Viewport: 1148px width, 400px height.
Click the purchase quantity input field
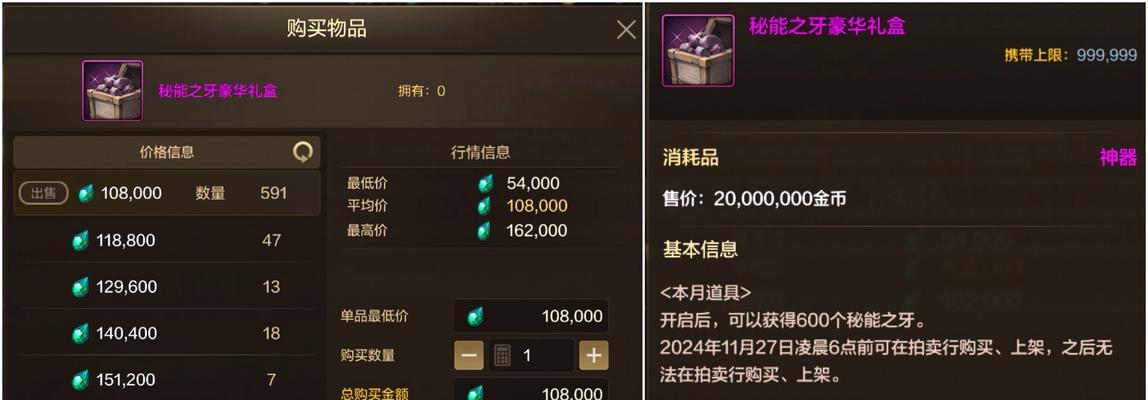tap(532, 356)
